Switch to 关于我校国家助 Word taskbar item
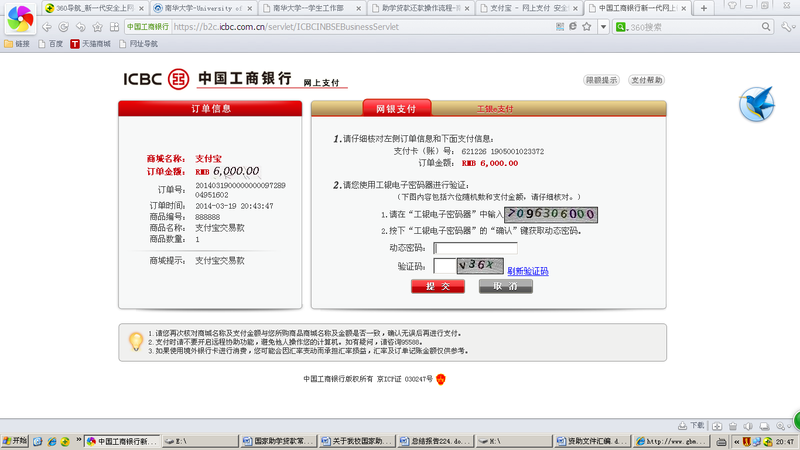 pyautogui.click(x=357, y=441)
